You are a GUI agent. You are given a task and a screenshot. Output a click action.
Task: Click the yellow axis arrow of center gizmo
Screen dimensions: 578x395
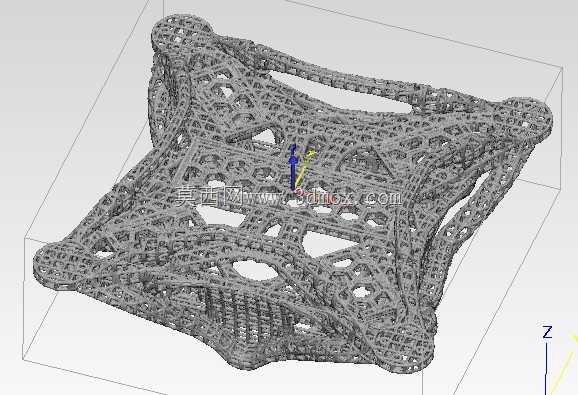pyautogui.click(x=306, y=168)
